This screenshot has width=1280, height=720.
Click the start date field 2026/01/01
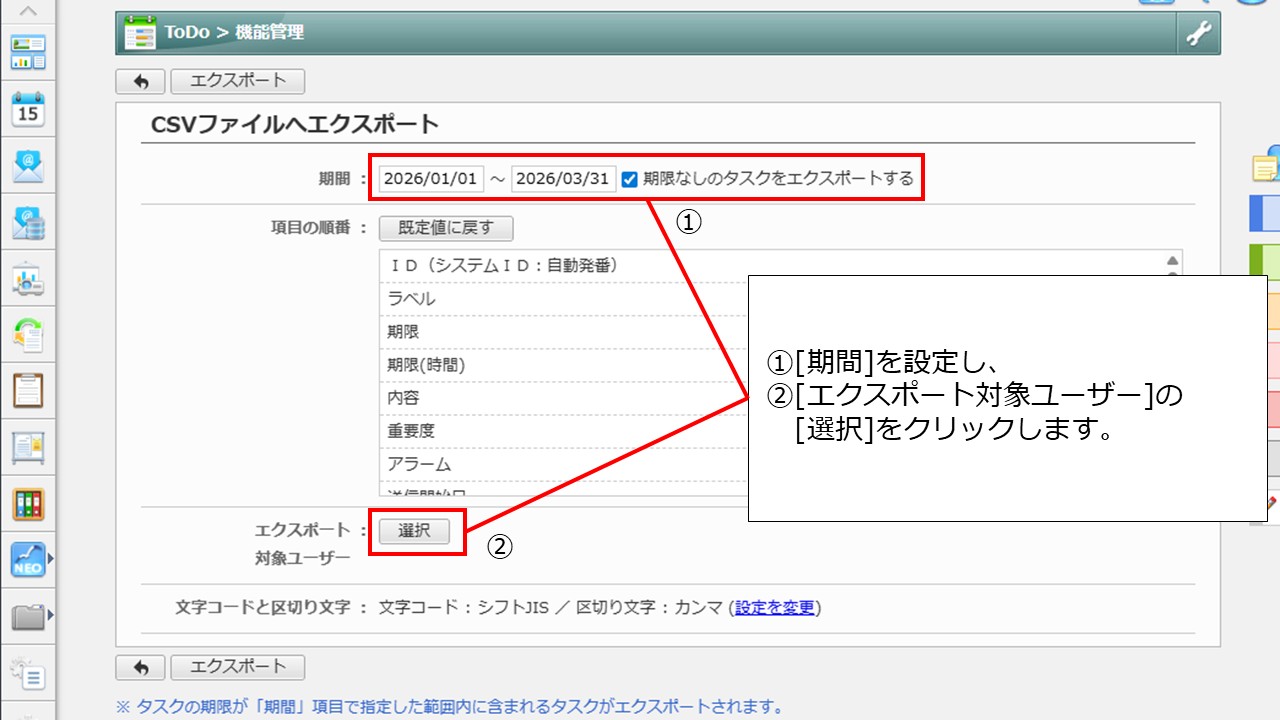point(431,180)
